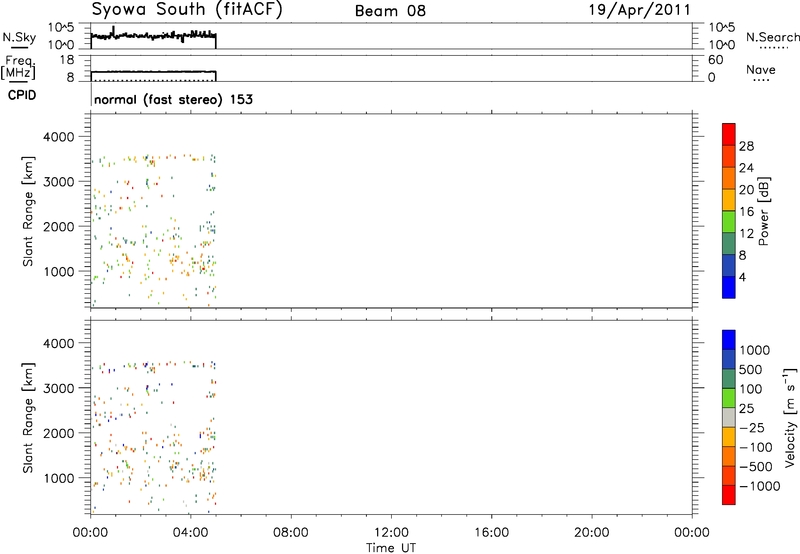Select the yellow Power colorbar segment between 16 and 20
The width and height of the screenshot is (800, 554).
pos(729,199)
